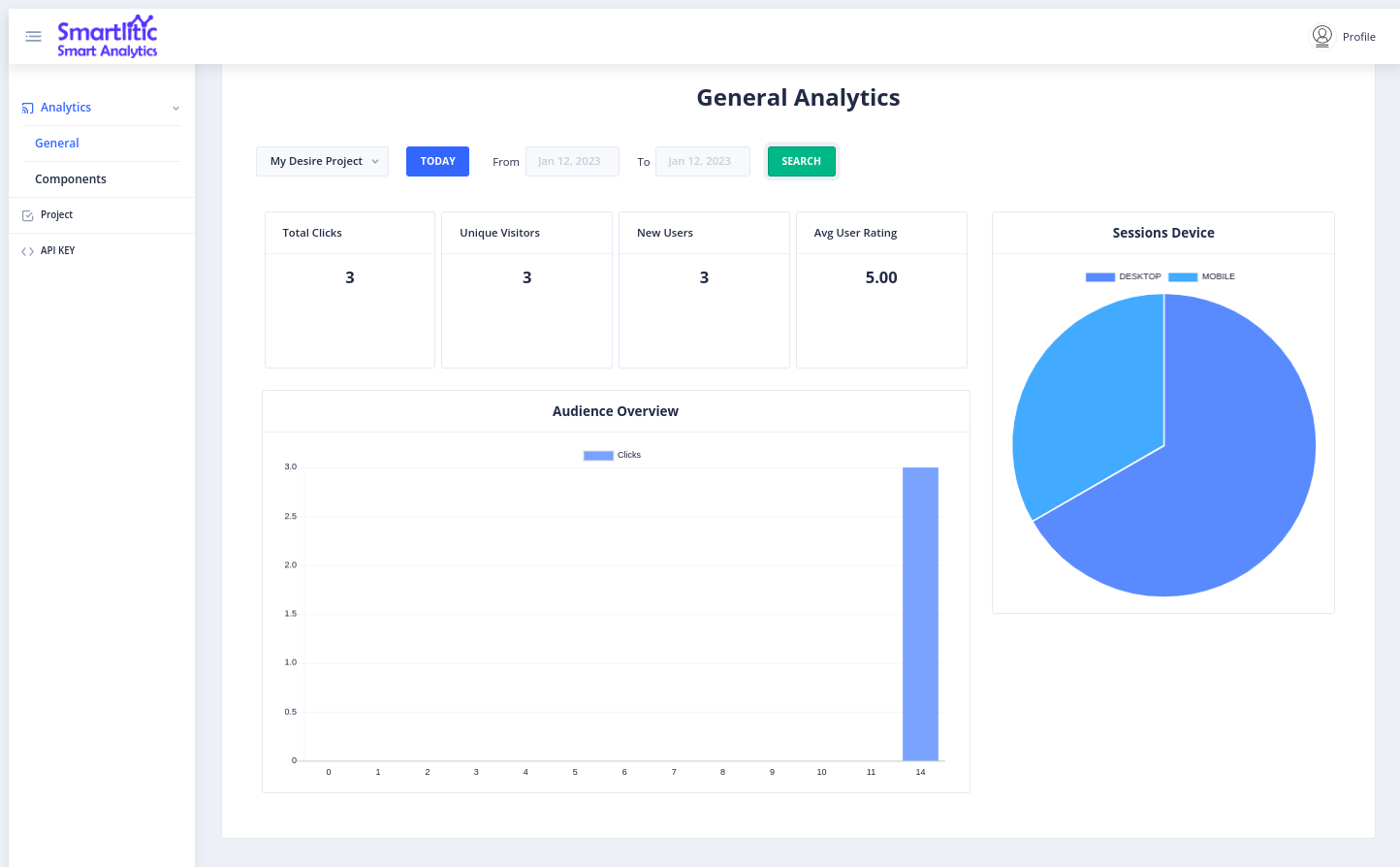Click the Sessions Device panel title

tap(1163, 233)
